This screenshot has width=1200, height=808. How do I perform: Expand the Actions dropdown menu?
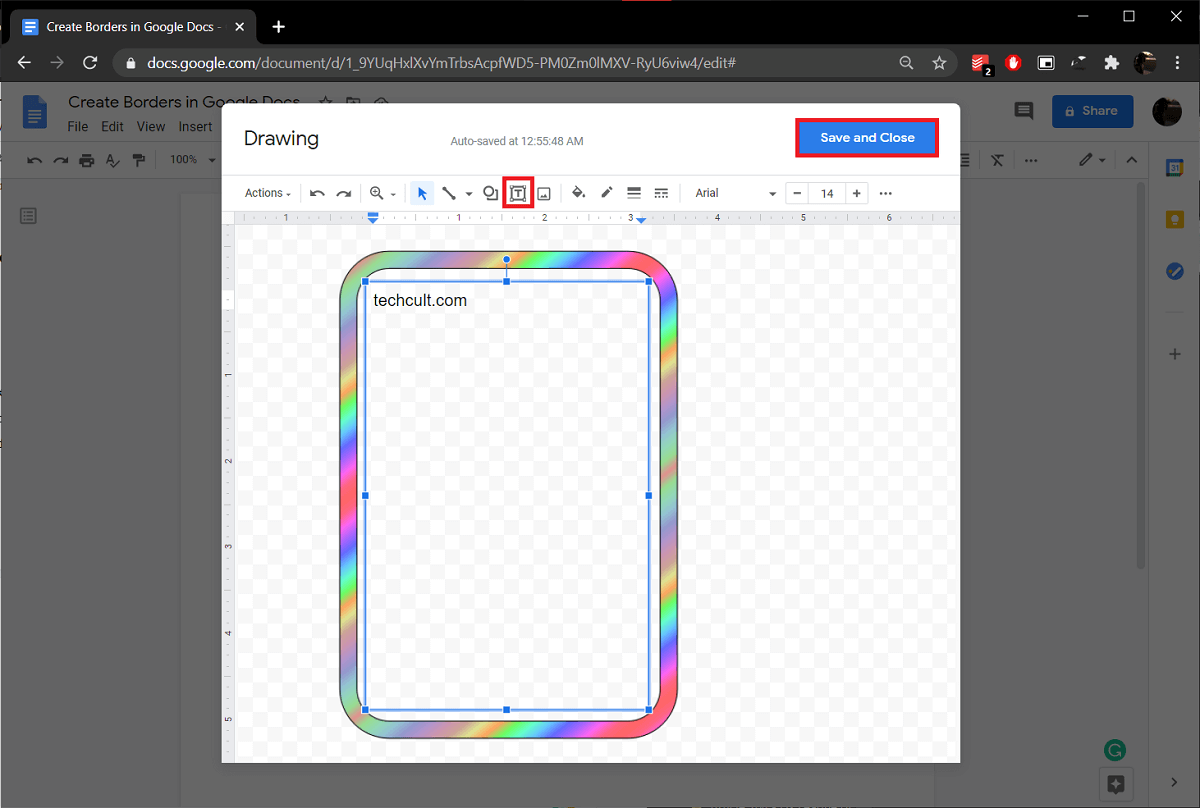(268, 193)
